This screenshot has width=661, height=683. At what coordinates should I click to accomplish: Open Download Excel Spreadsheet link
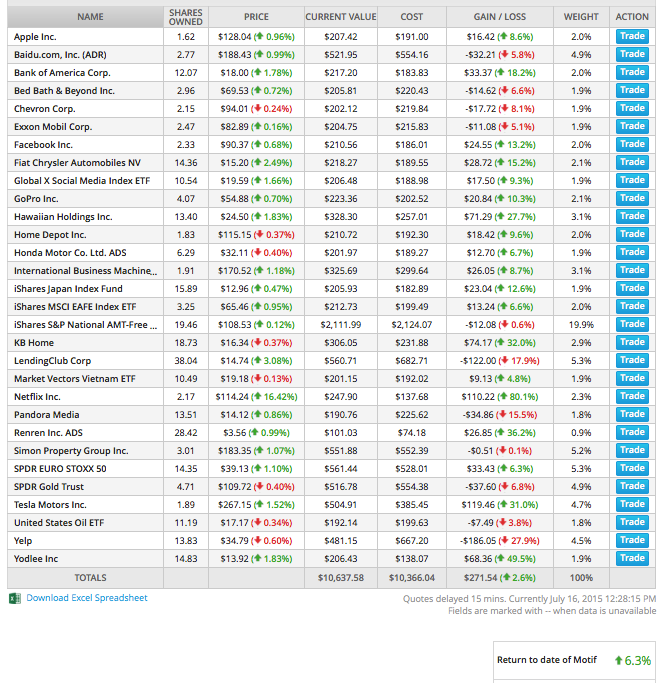[x=87, y=598]
